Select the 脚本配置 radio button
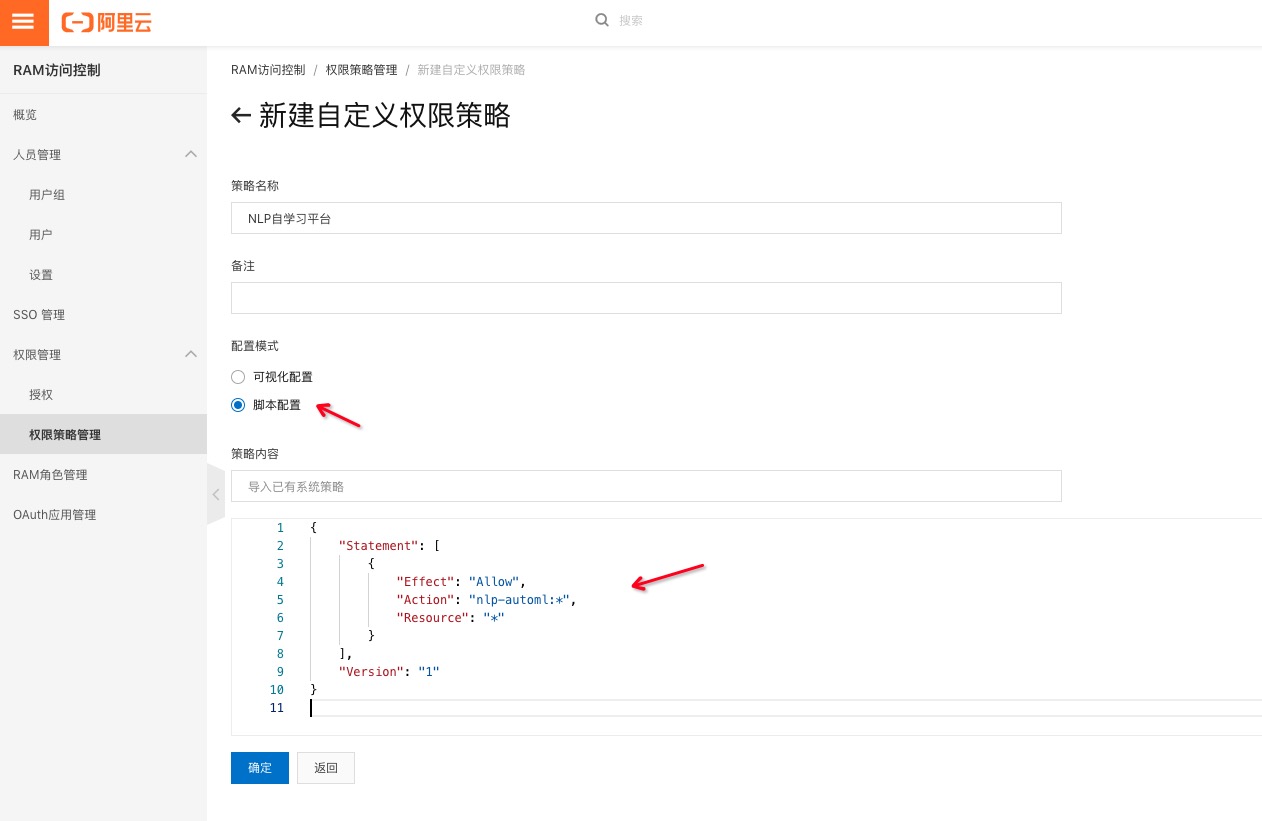Image resolution: width=1262 pixels, height=821 pixels. click(238, 405)
